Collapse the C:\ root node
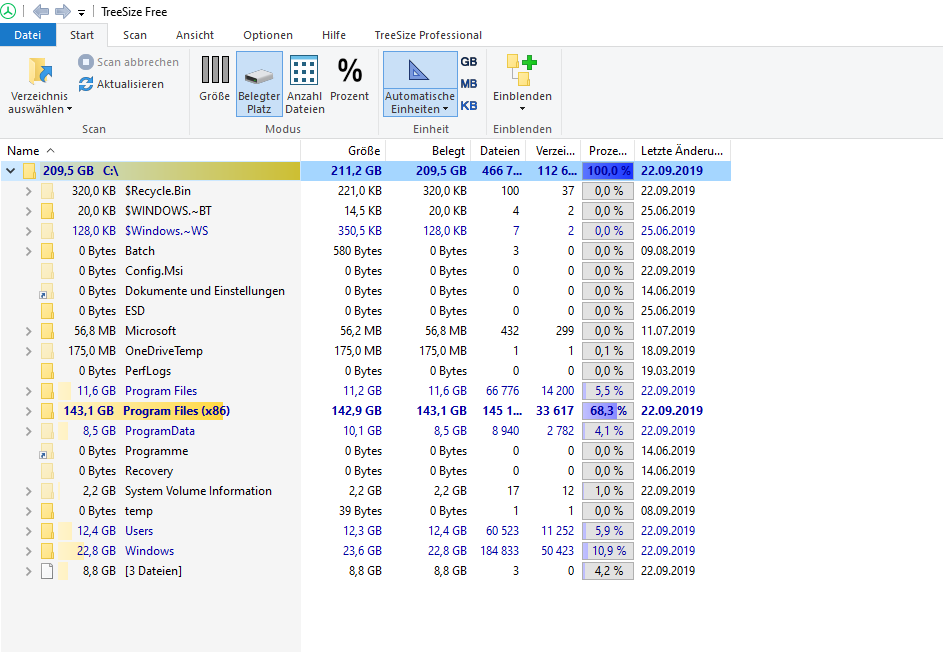943x652 pixels. [10, 171]
